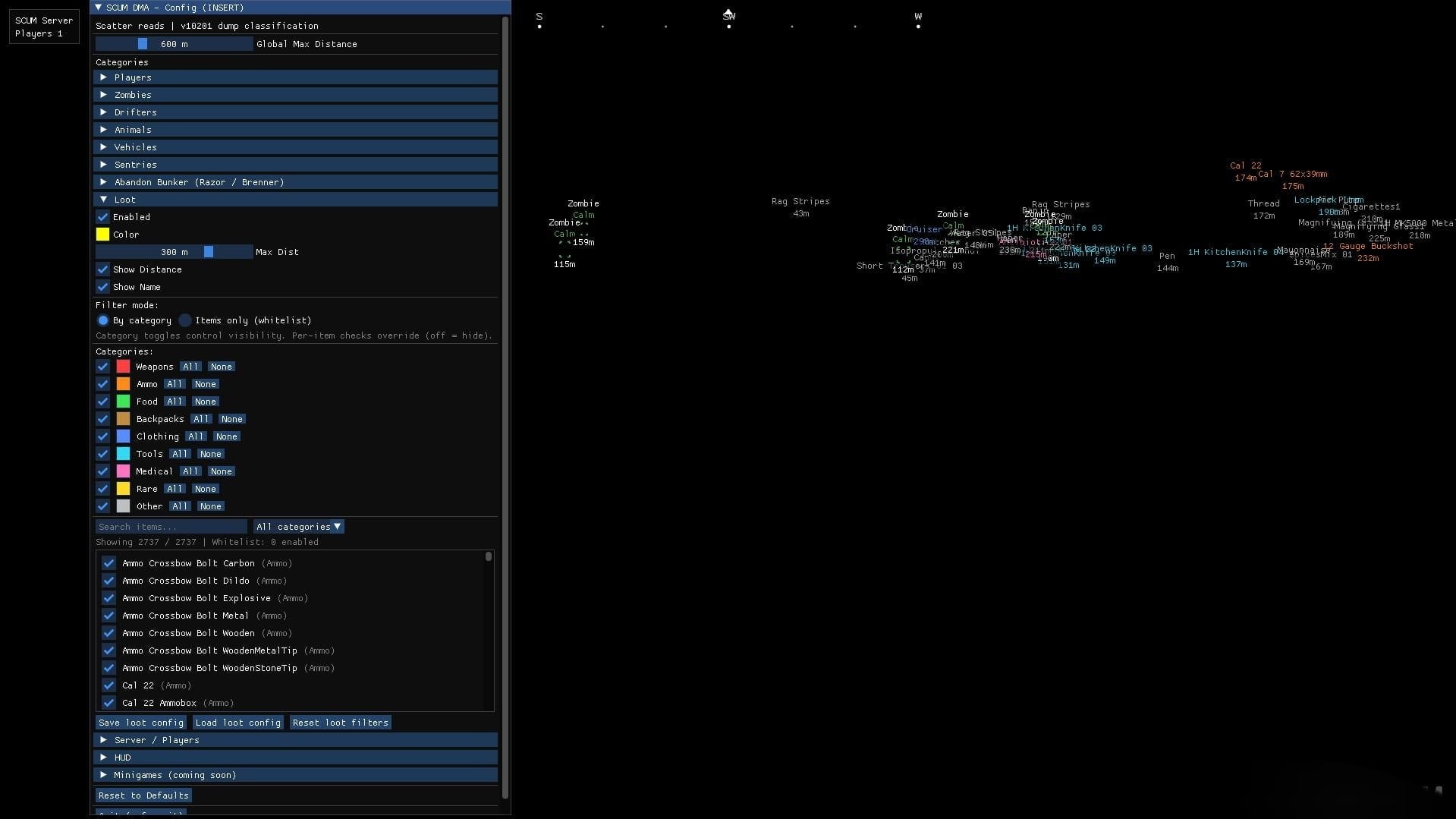Uncheck Ammo Crossbow Bolt WoodenStoneTip item
This screenshot has height=819, width=1456.
pos(108,668)
